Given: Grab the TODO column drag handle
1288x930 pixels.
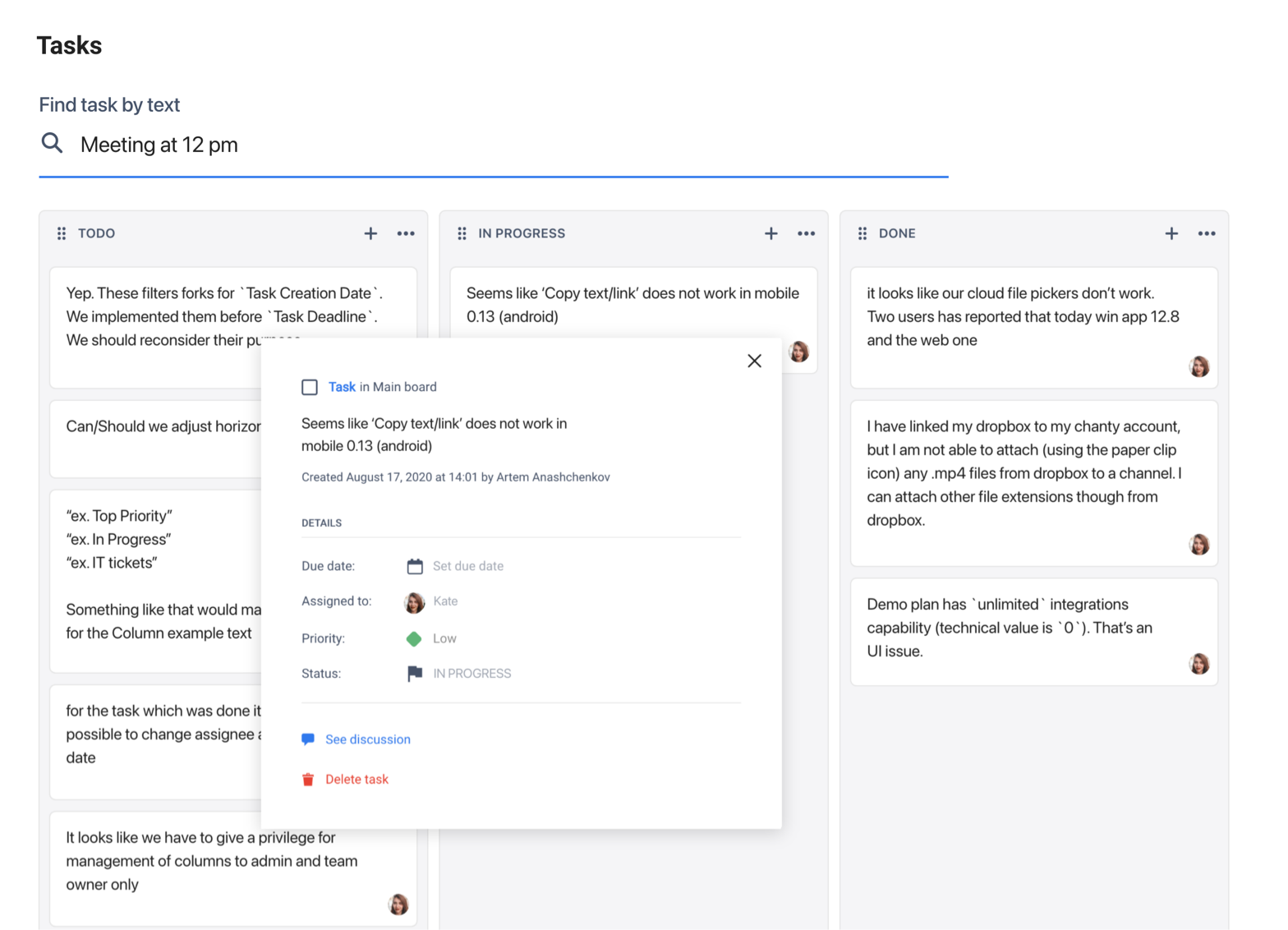Looking at the screenshot, I should pyautogui.click(x=62, y=233).
